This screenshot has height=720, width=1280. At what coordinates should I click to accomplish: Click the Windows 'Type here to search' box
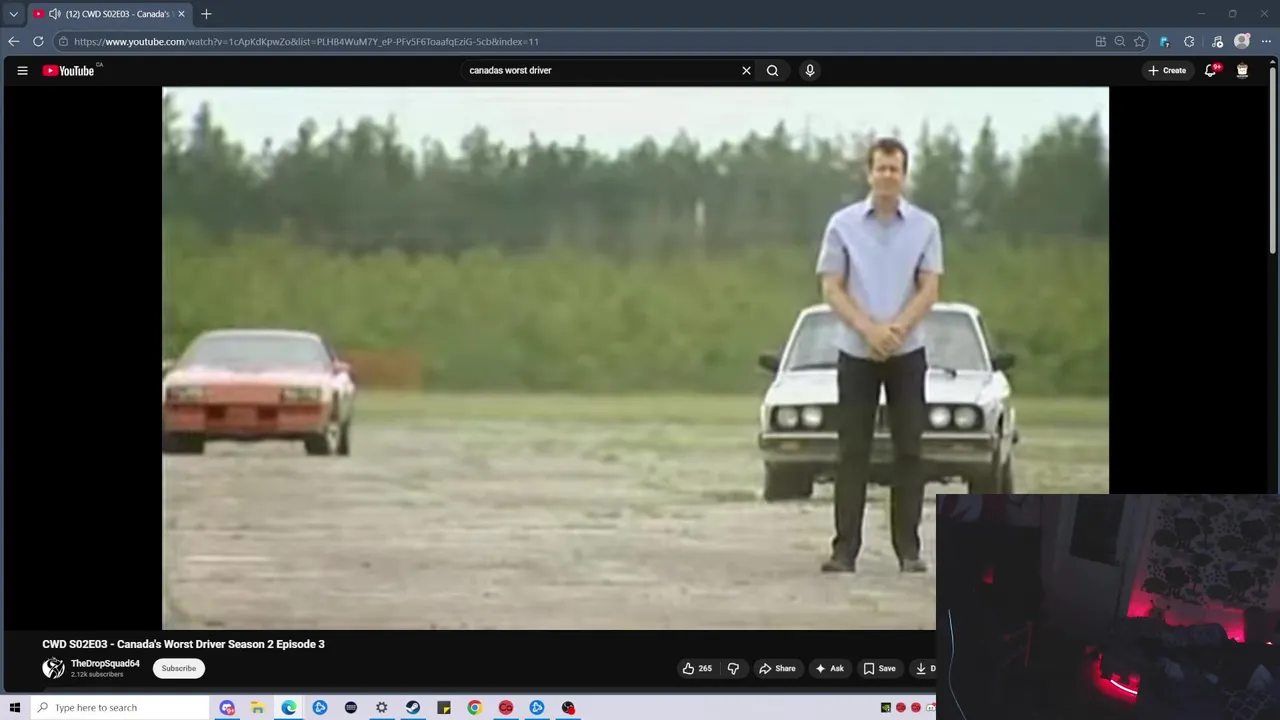click(118, 708)
